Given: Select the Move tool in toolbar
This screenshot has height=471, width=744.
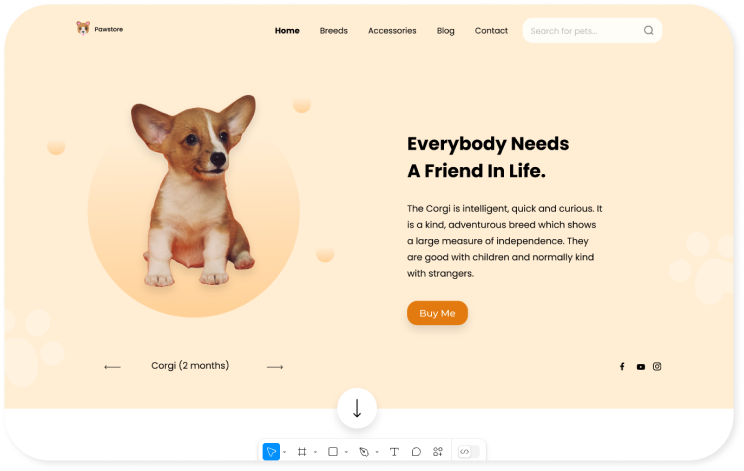Looking at the screenshot, I should click(271, 452).
